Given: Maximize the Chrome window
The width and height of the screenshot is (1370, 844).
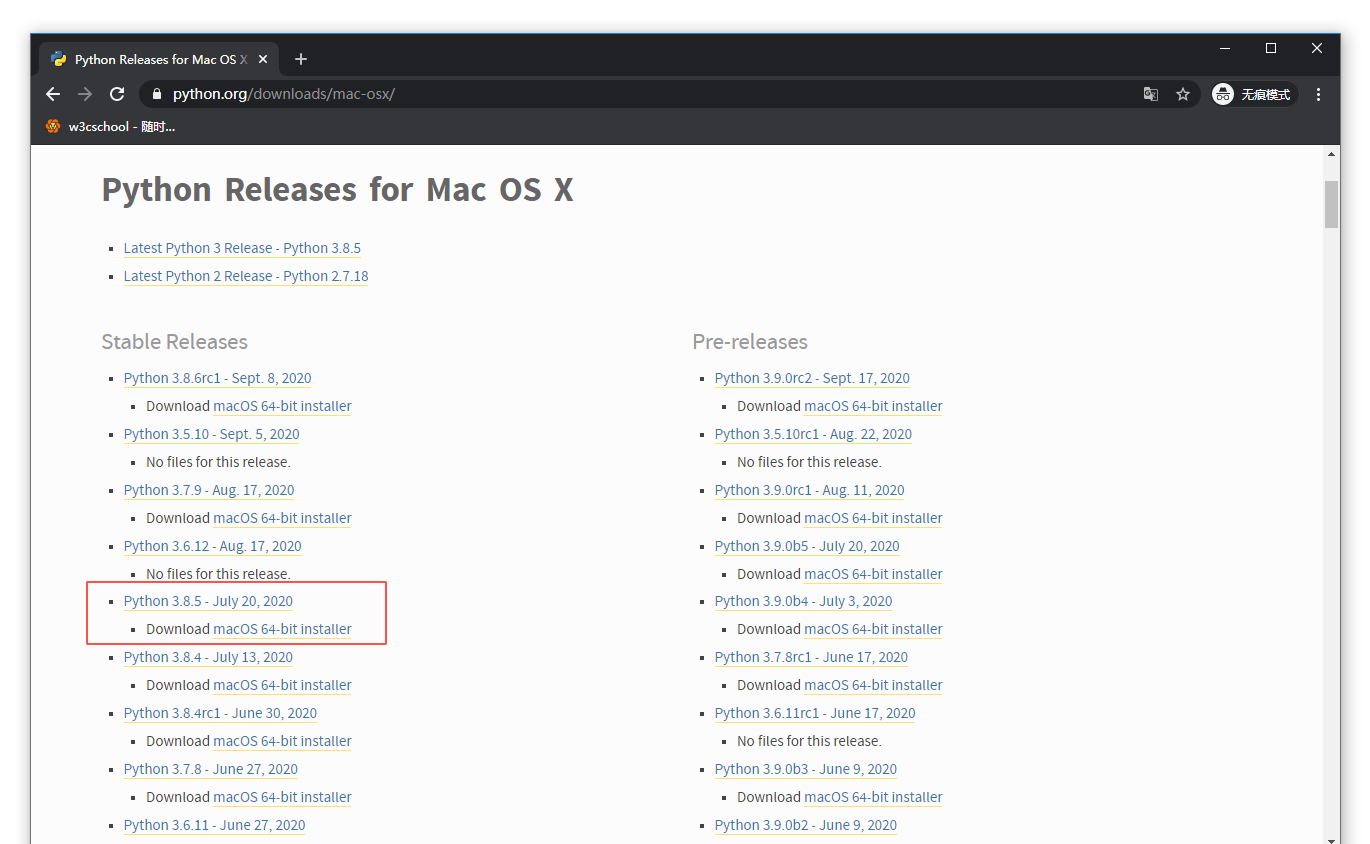Looking at the screenshot, I should coord(1271,48).
